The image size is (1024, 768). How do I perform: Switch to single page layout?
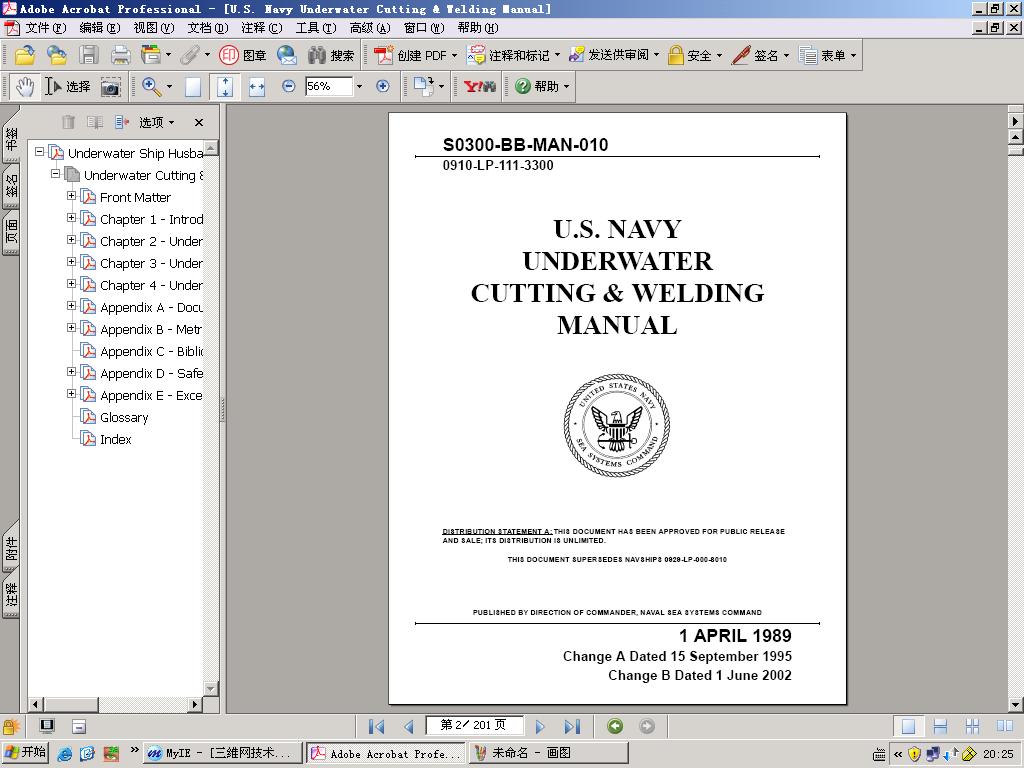point(908,726)
